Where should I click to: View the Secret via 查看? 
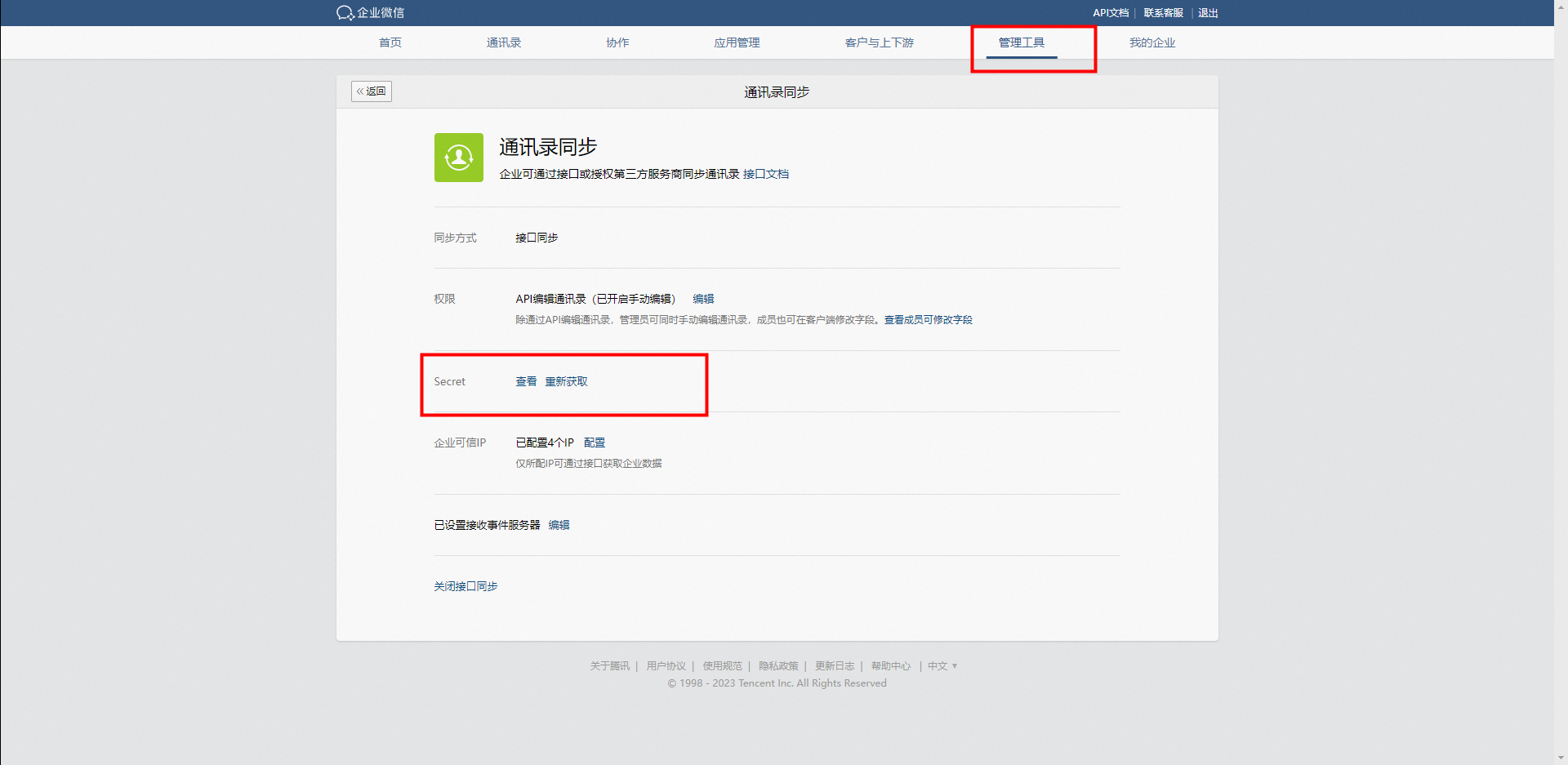(526, 381)
